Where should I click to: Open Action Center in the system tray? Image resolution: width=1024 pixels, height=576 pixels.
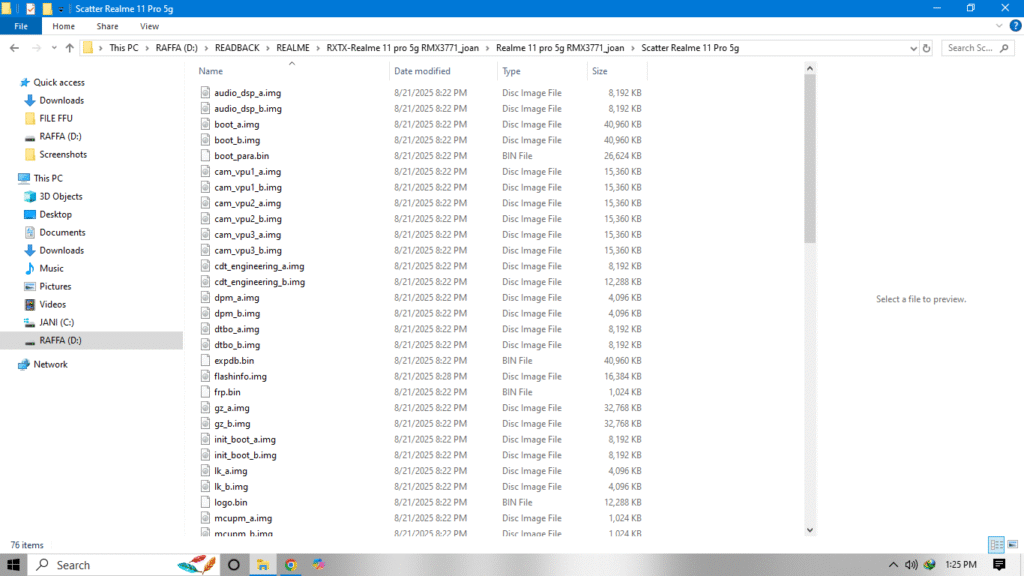pyautogui.click(x=998, y=564)
